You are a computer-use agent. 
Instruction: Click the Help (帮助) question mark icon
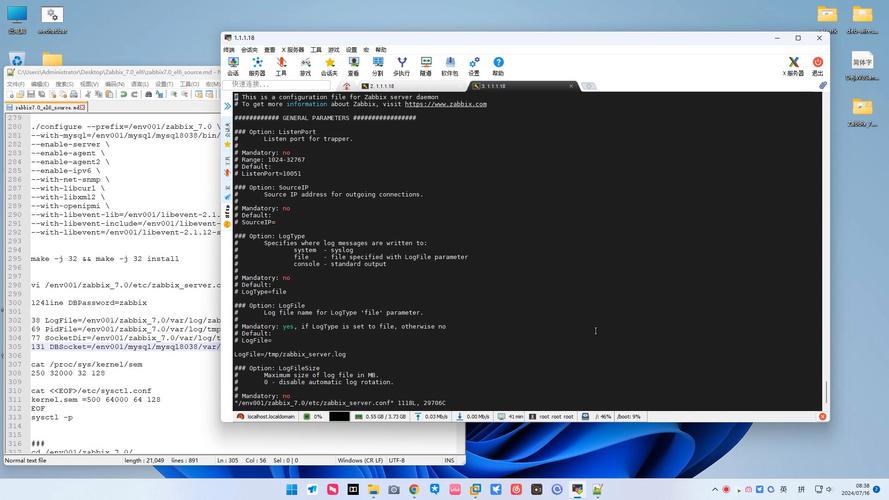click(x=498, y=66)
